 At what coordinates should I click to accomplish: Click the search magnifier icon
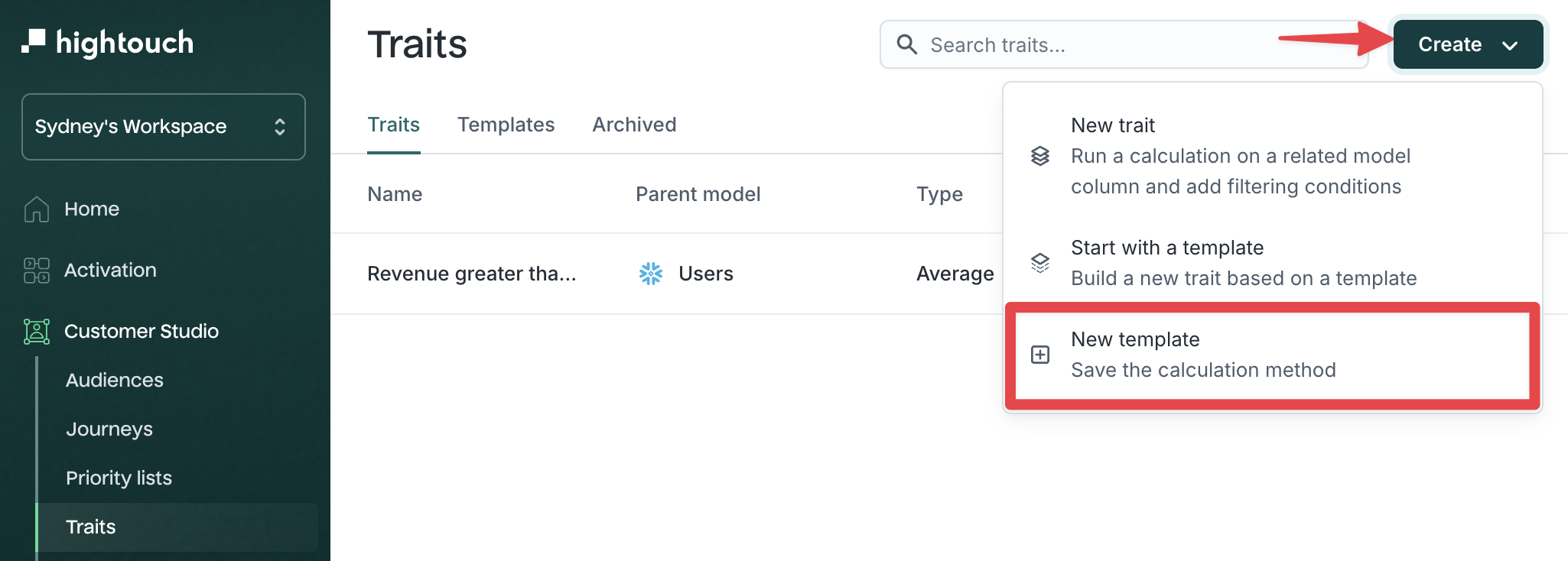(x=906, y=44)
